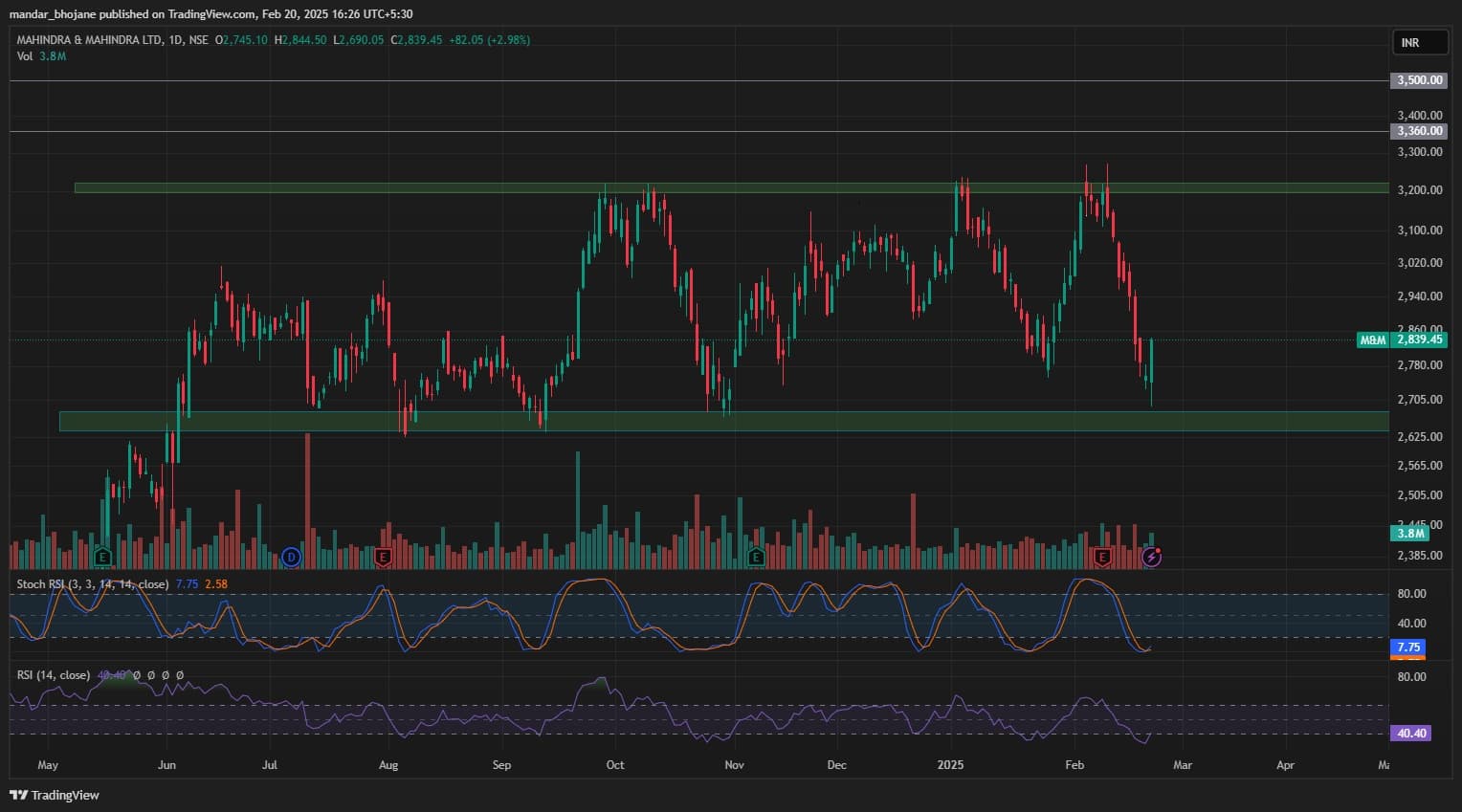The height and width of the screenshot is (812, 1462).
Task: Click the 2,780.00 price axis tick
Action: point(1420,365)
